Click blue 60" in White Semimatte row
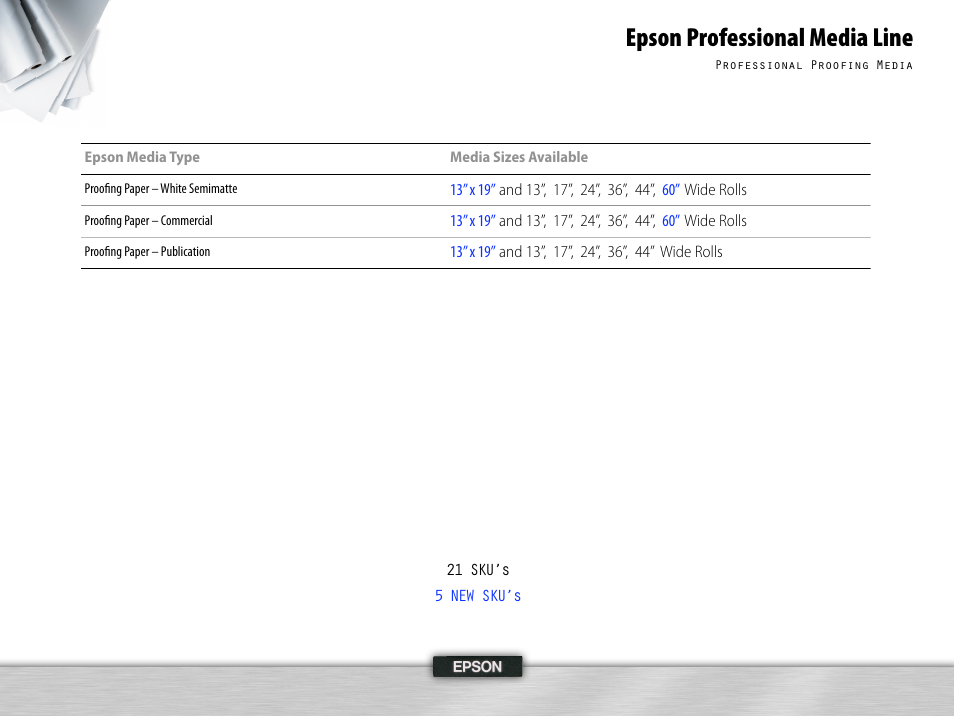Screen dimensions: 954x716 point(670,190)
